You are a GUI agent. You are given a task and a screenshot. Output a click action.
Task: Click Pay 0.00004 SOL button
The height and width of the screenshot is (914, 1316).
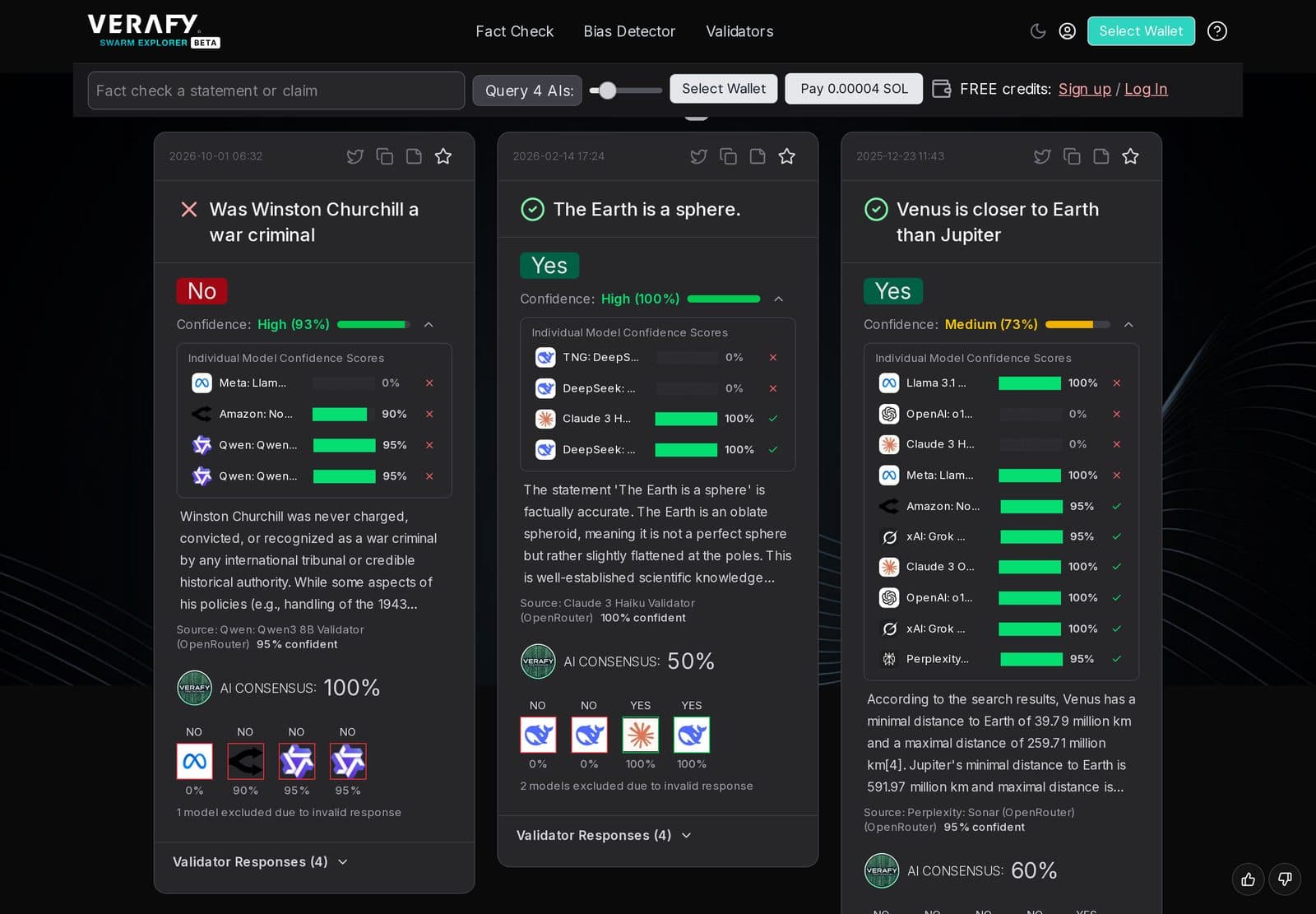point(854,89)
